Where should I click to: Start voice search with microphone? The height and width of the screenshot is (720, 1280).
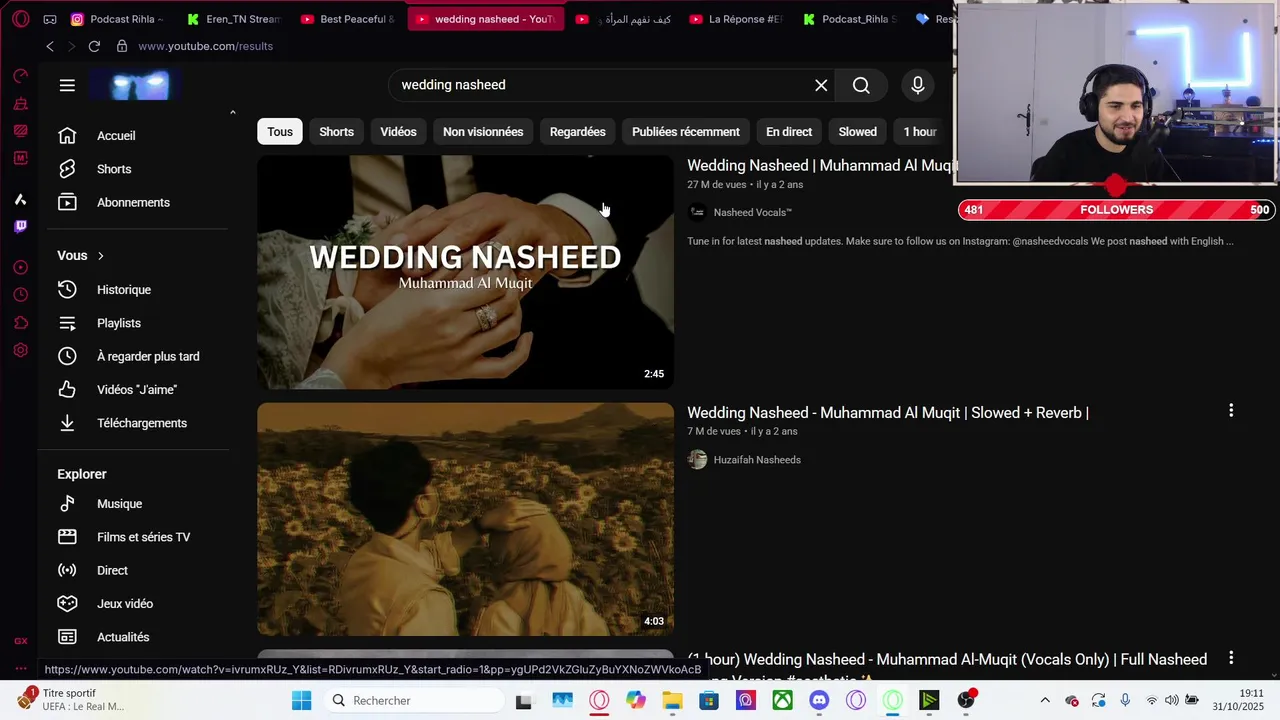917,85
